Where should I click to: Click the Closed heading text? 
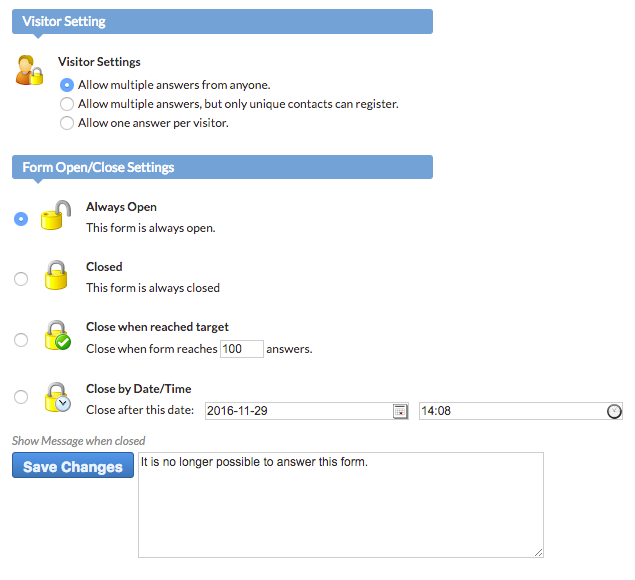104,267
